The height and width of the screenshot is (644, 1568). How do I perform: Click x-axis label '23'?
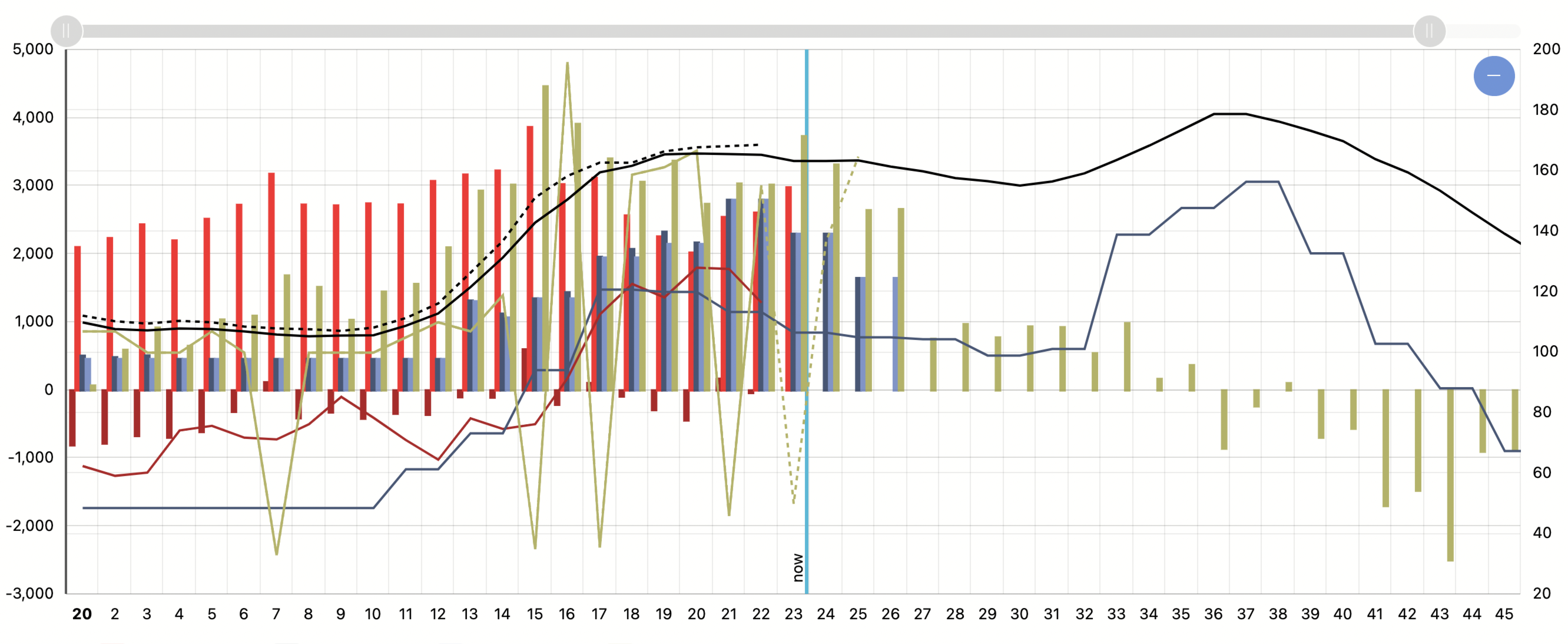pyautogui.click(x=793, y=614)
